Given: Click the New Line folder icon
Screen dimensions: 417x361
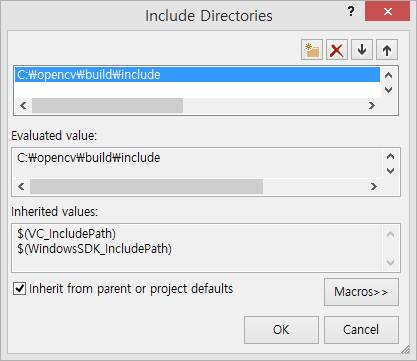Looking at the screenshot, I should [312, 50].
